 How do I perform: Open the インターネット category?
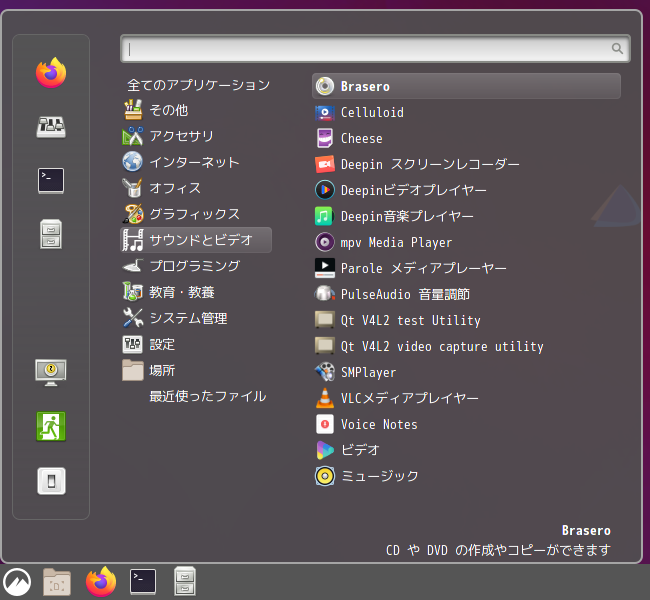[x=196, y=162]
